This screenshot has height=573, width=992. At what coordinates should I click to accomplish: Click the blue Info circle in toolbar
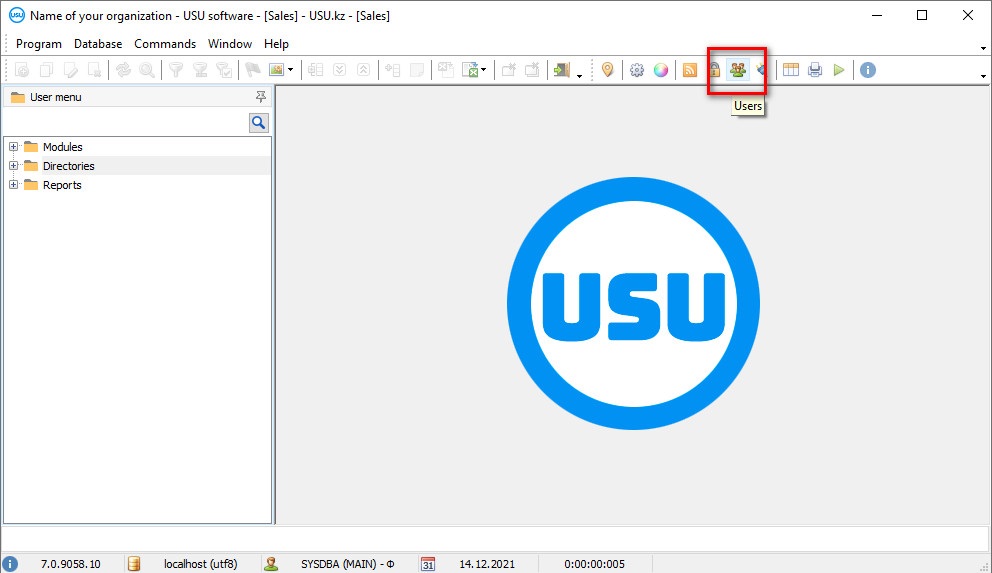(x=868, y=70)
